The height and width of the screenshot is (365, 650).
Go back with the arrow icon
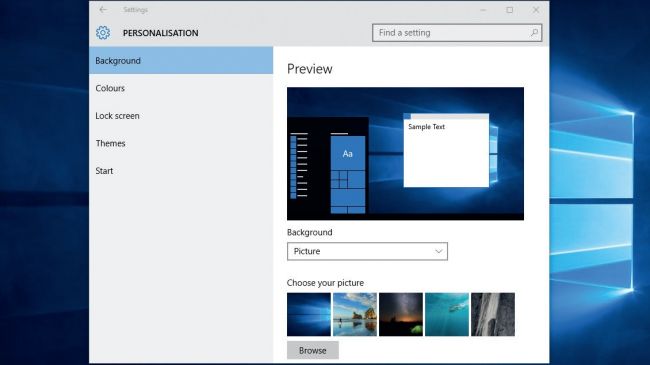pyautogui.click(x=103, y=10)
